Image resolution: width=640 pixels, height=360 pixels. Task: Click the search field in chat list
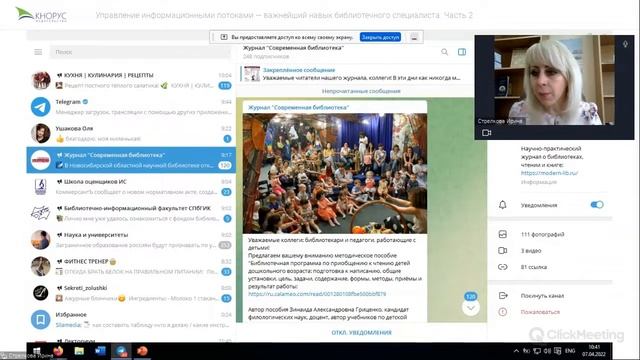pos(140,52)
